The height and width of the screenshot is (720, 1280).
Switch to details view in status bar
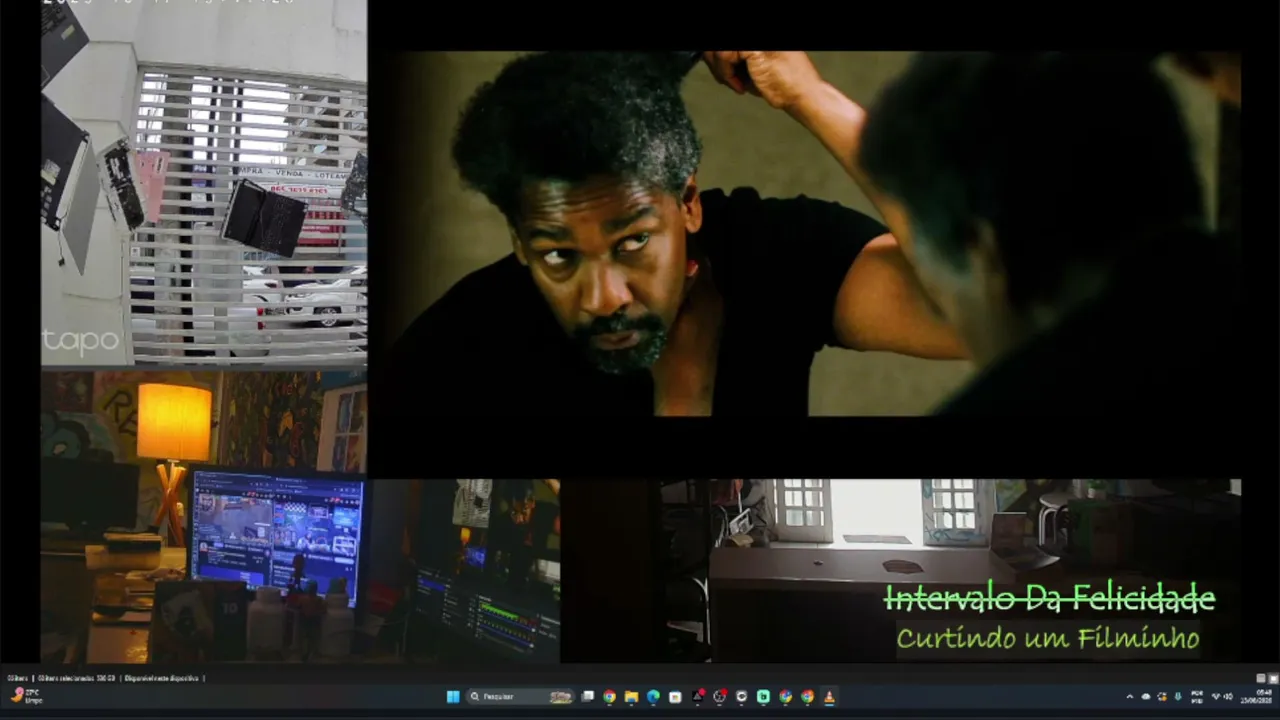point(1261,678)
